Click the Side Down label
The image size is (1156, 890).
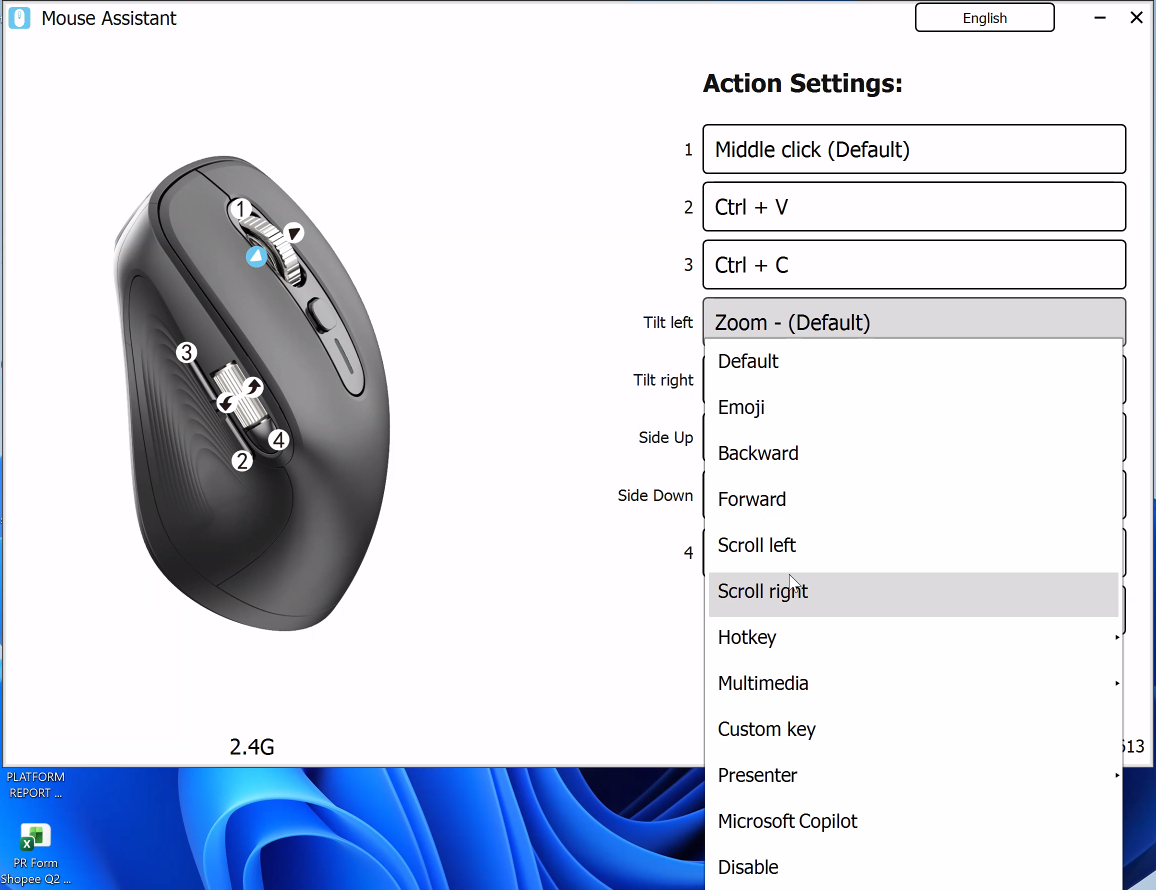tap(655, 496)
